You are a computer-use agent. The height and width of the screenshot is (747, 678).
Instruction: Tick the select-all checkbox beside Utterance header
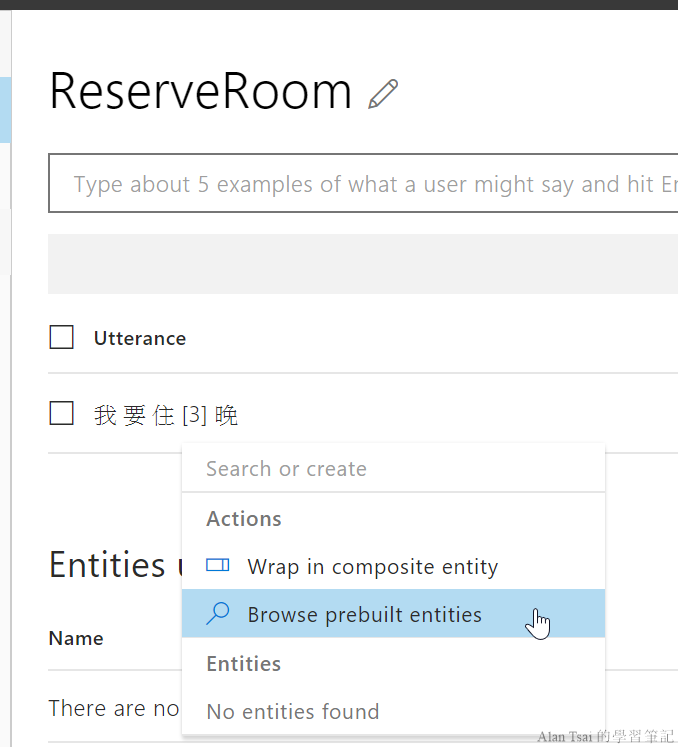62,338
